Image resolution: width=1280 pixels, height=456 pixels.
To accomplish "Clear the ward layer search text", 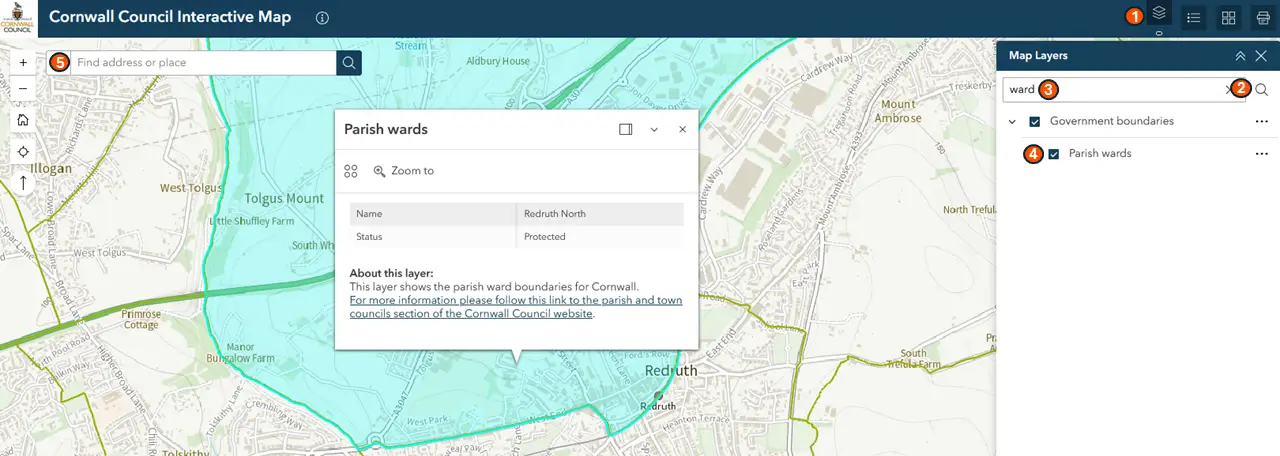I will (x=1229, y=90).
